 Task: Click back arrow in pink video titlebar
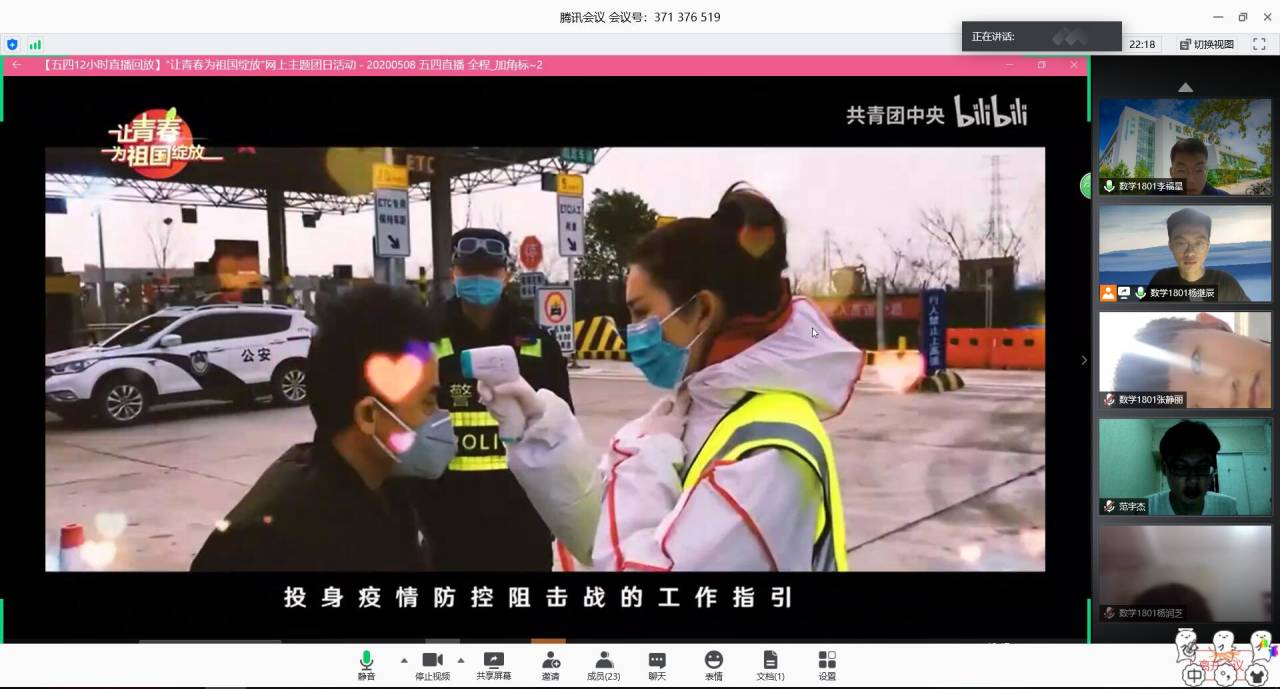point(16,65)
